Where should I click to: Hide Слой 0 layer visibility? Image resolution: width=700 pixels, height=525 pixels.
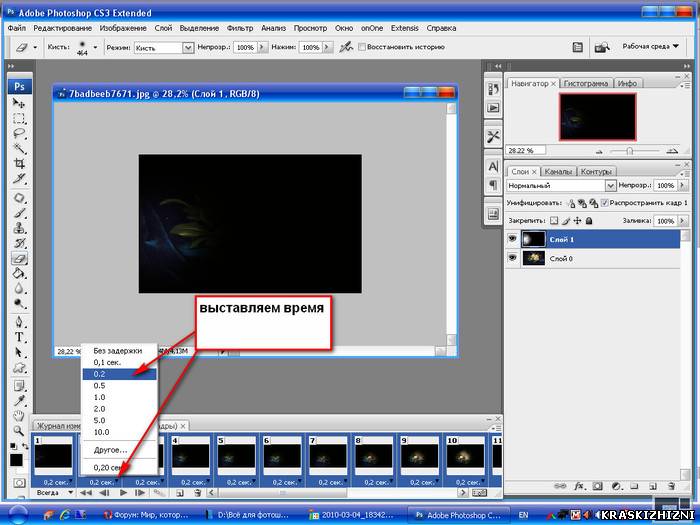(x=512, y=258)
